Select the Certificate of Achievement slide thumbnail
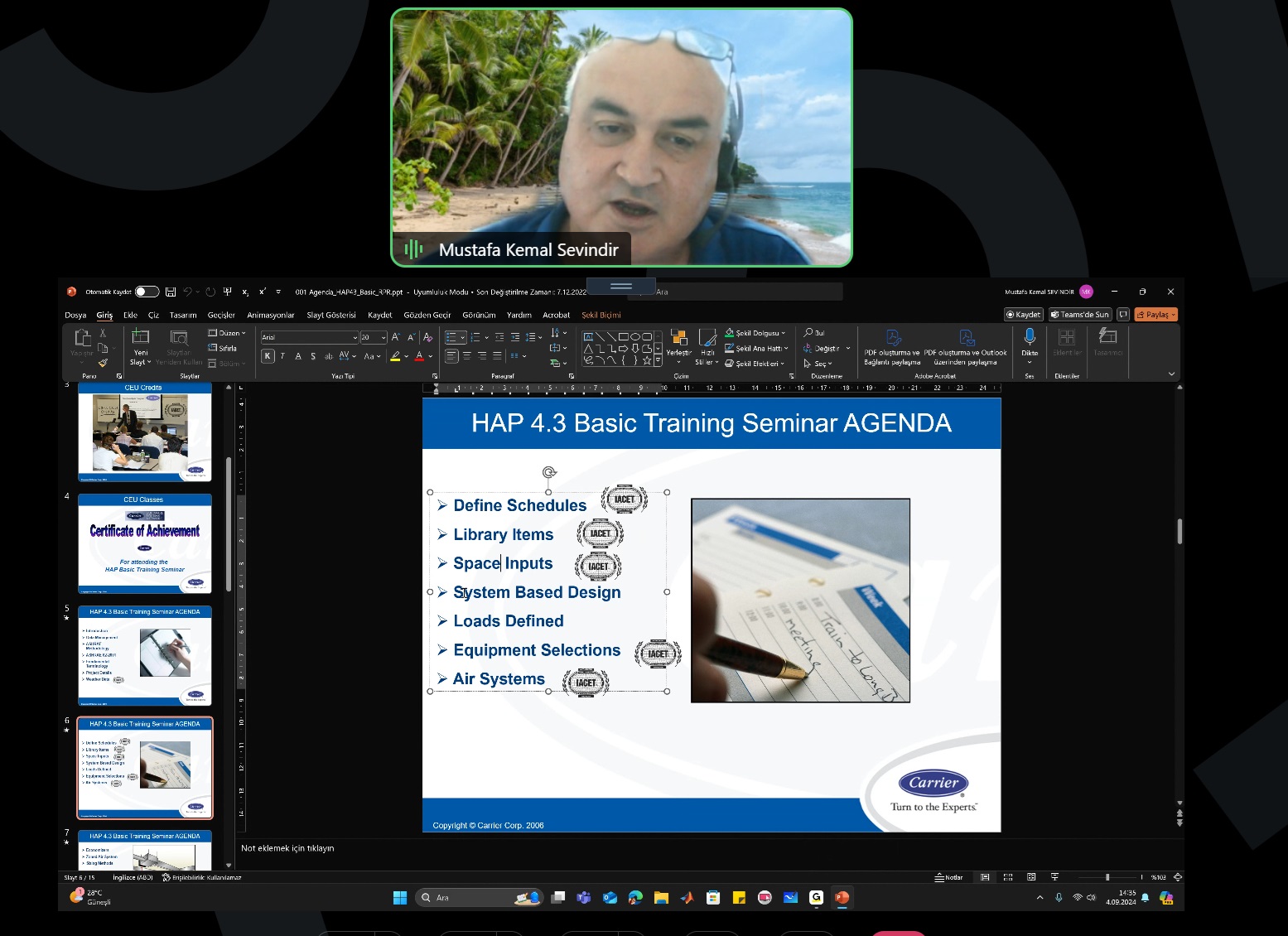The width and height of the screenshot is (1288, 936). tap(145, 544)
